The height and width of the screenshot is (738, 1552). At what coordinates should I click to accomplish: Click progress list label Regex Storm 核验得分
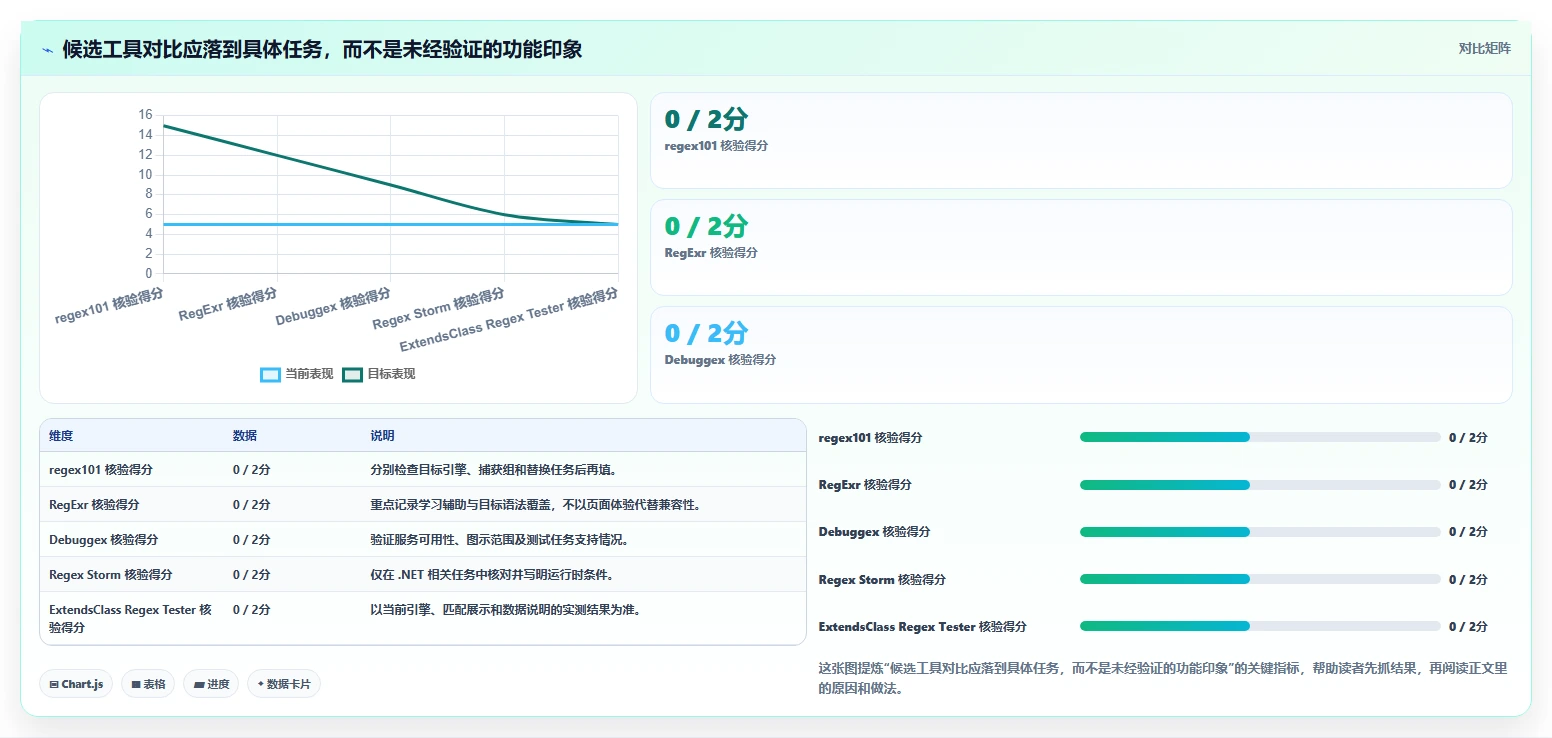coord(882,580)
